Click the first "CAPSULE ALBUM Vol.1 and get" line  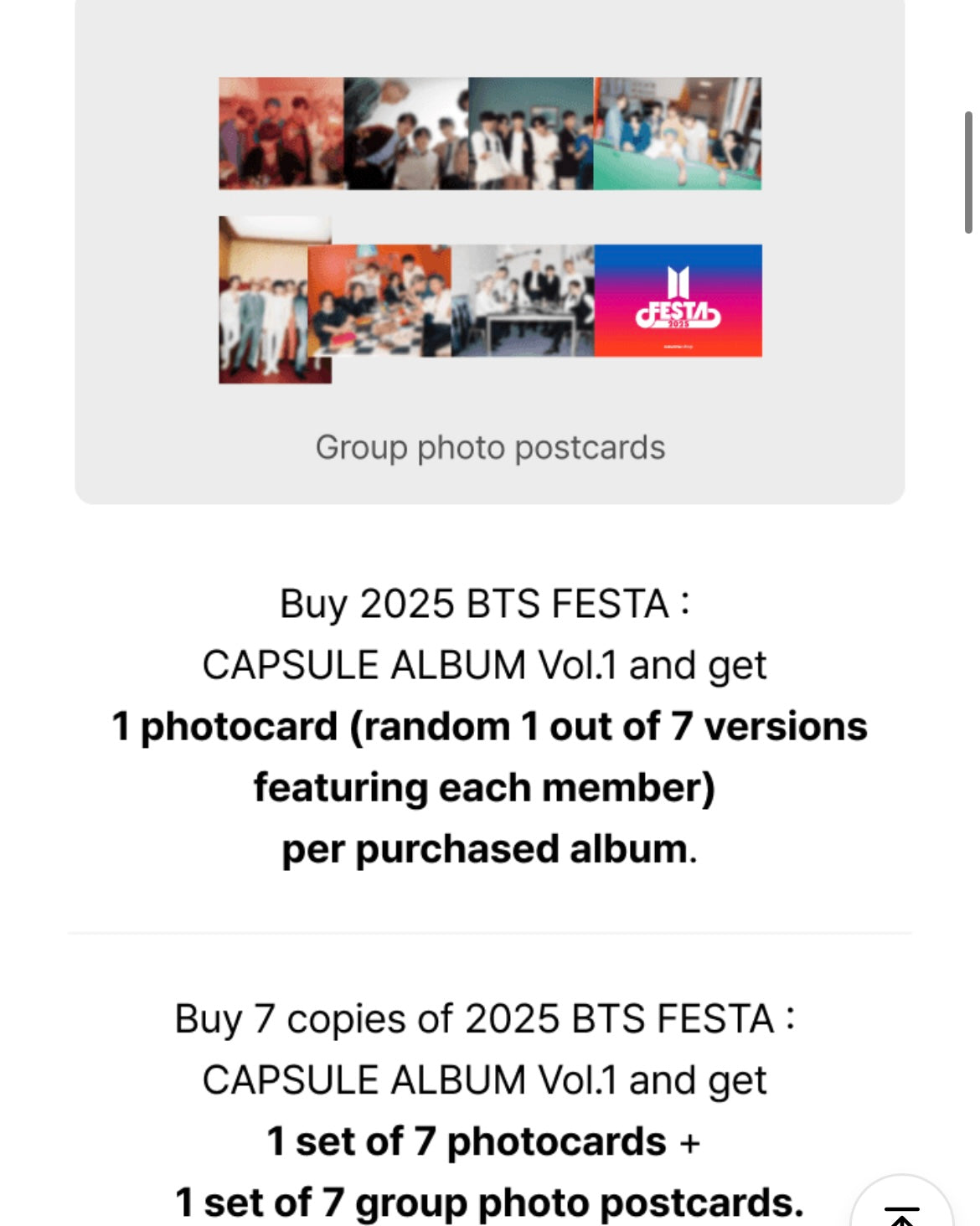click(x=484, y=666)
